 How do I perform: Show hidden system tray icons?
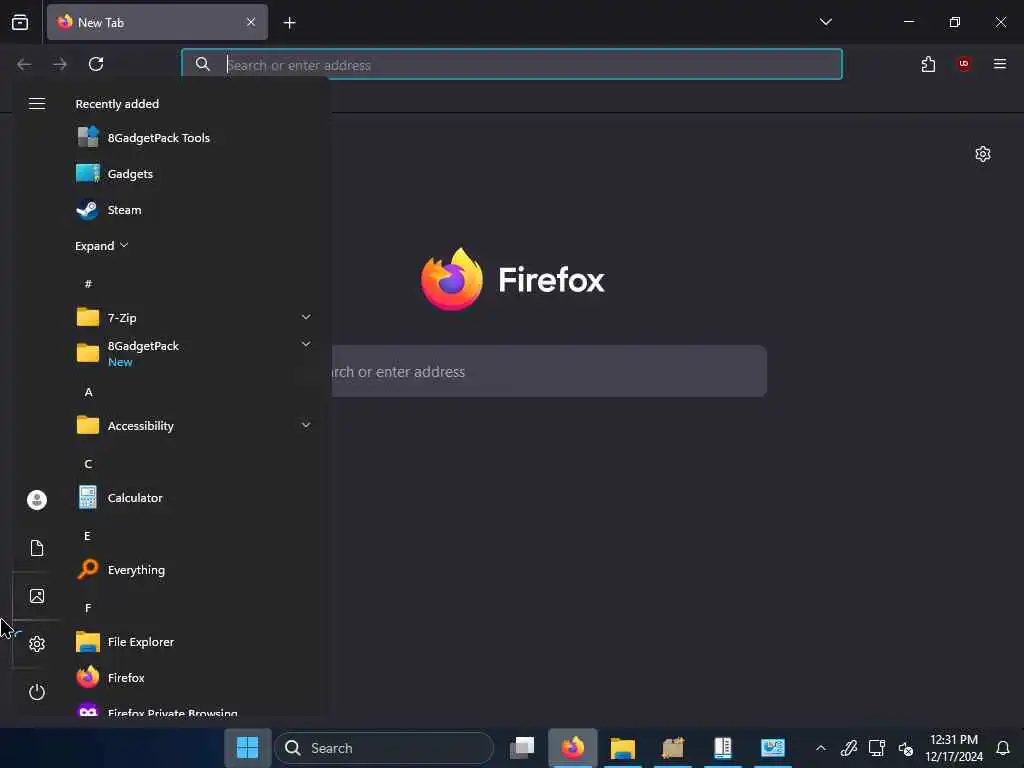[x=821, y=748]
